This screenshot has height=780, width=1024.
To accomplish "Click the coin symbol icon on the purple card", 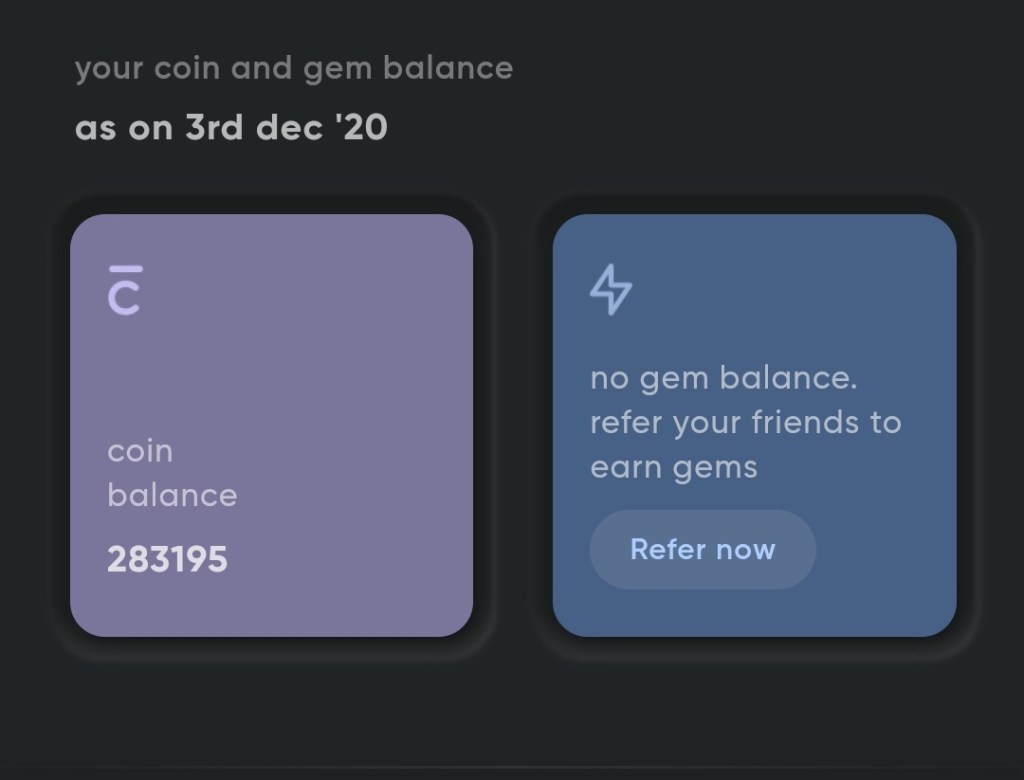I will [x=124, y=291].
